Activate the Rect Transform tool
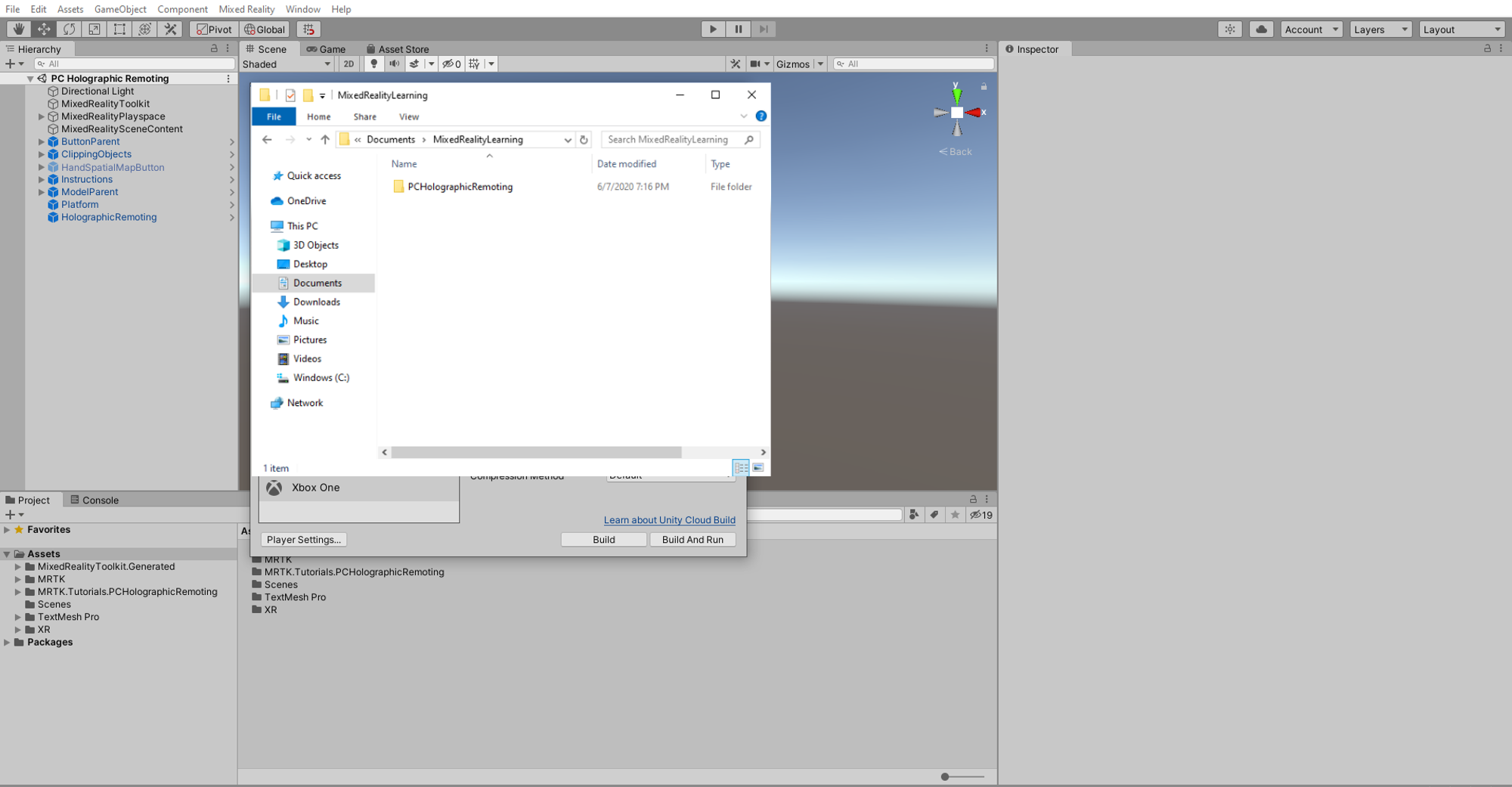This screenshot has width=1512, height=787. tap(119, 29)
